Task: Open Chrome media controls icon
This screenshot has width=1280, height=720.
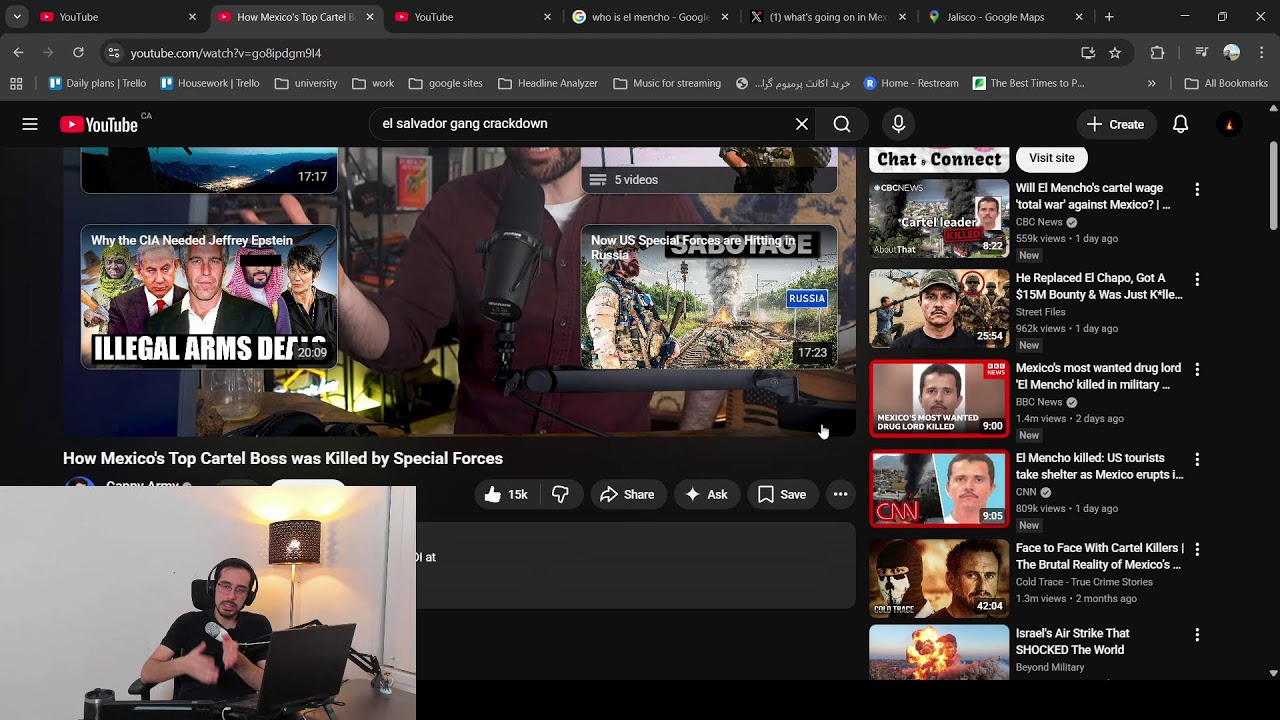Action: [1201, 53]
